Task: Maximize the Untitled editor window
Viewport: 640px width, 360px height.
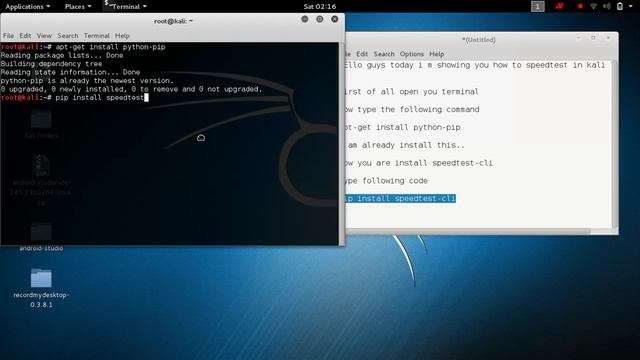Action: point(593,38)
